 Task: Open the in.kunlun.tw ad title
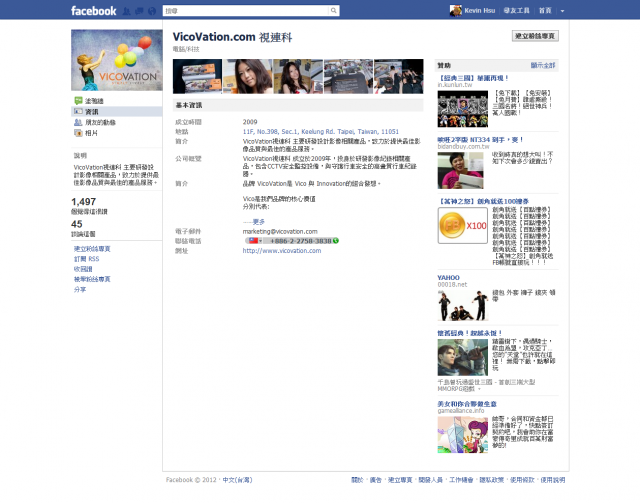click(x=473, y=78)
